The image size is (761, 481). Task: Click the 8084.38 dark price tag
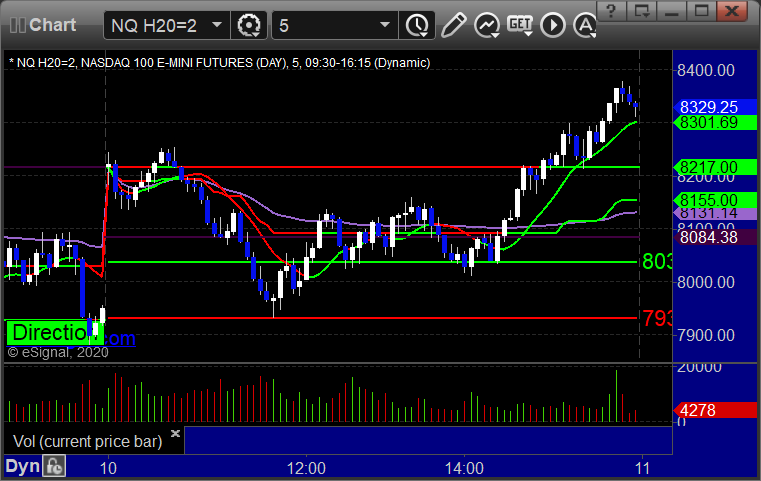coord(714,237)
